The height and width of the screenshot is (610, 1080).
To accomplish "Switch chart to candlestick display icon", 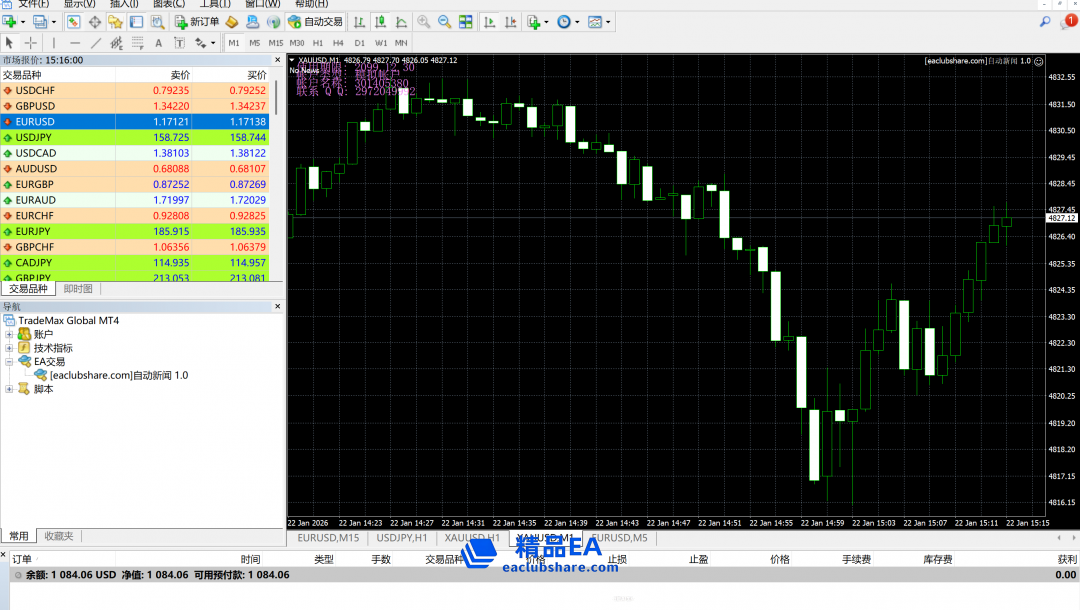I will (x=381, y=21).
